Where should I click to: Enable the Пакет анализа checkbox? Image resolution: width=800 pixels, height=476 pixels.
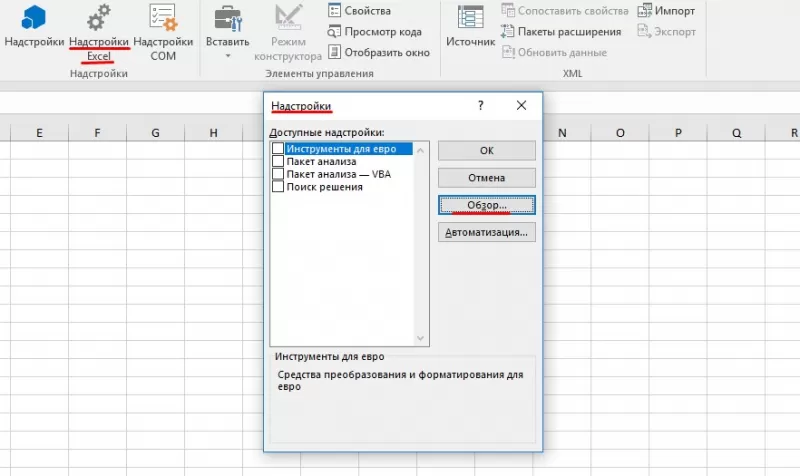278,161
